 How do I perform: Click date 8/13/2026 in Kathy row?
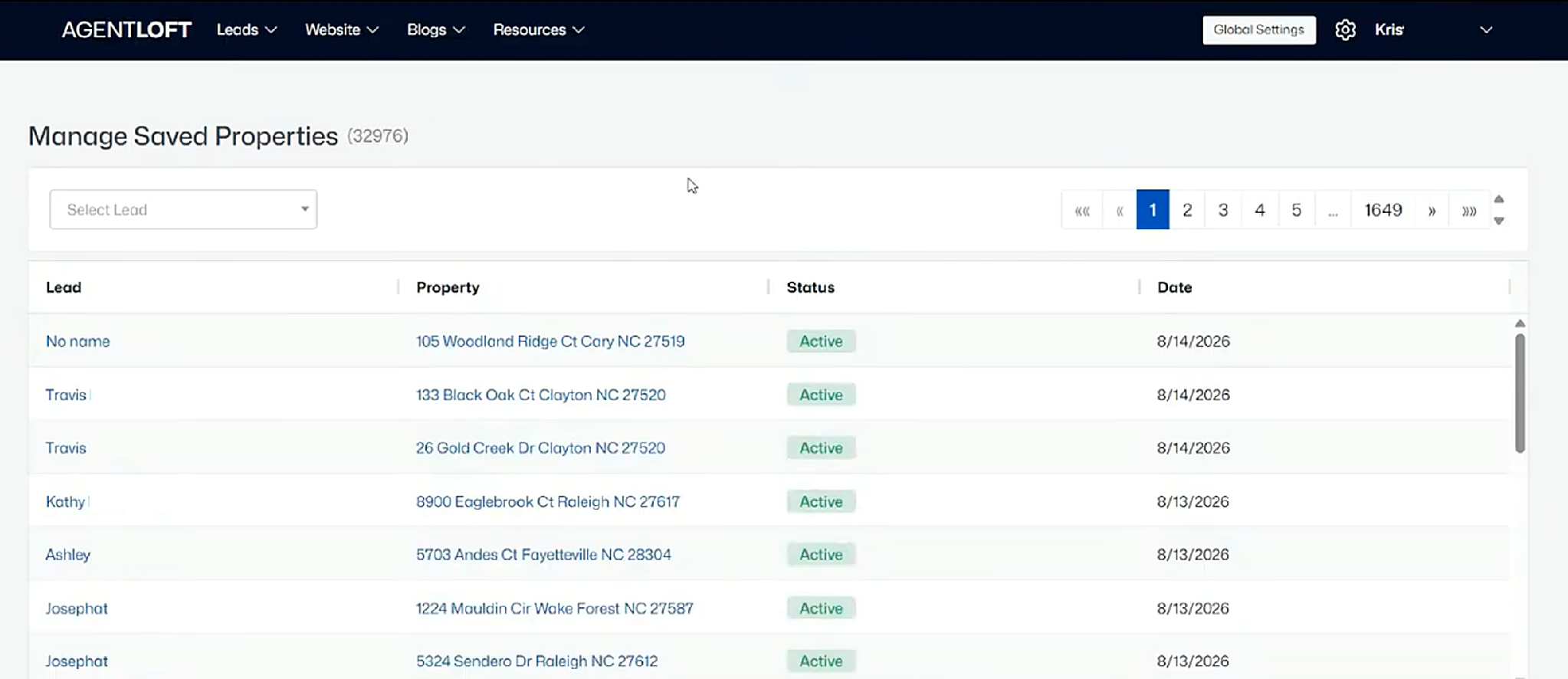pos(1193,501)
